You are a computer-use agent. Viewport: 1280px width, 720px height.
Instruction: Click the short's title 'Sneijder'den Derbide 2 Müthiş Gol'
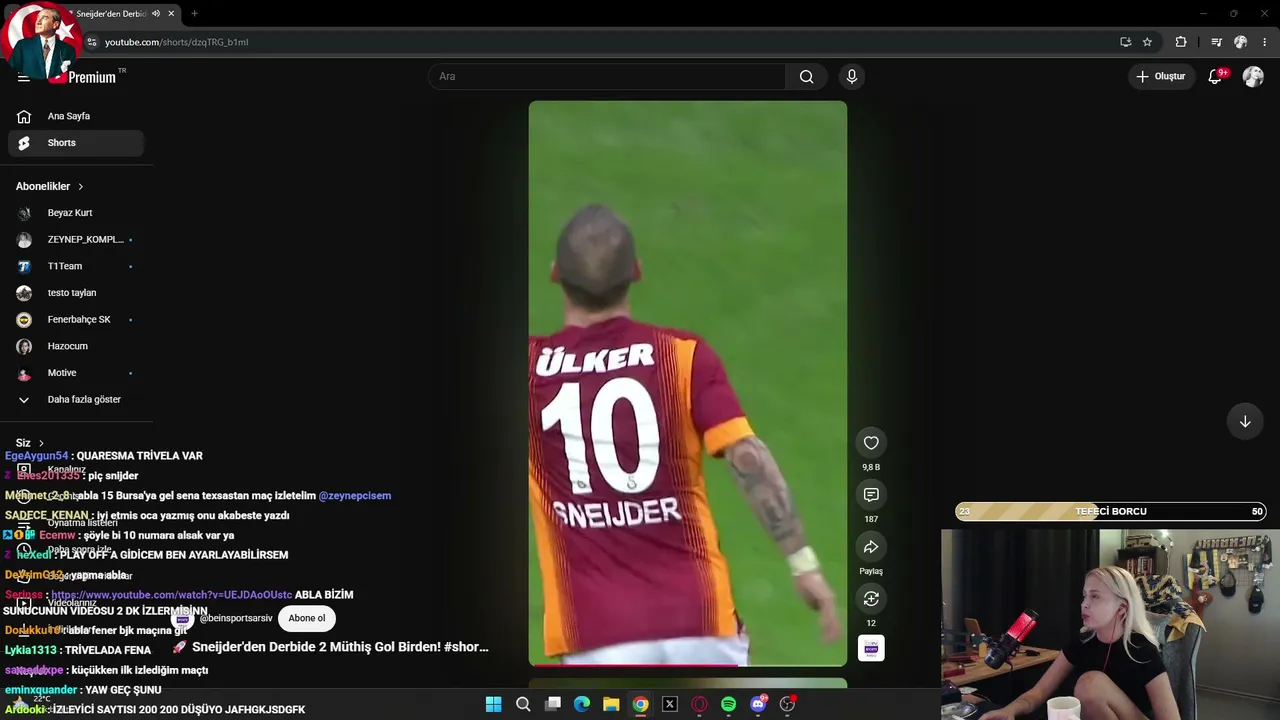coord(340,647)
